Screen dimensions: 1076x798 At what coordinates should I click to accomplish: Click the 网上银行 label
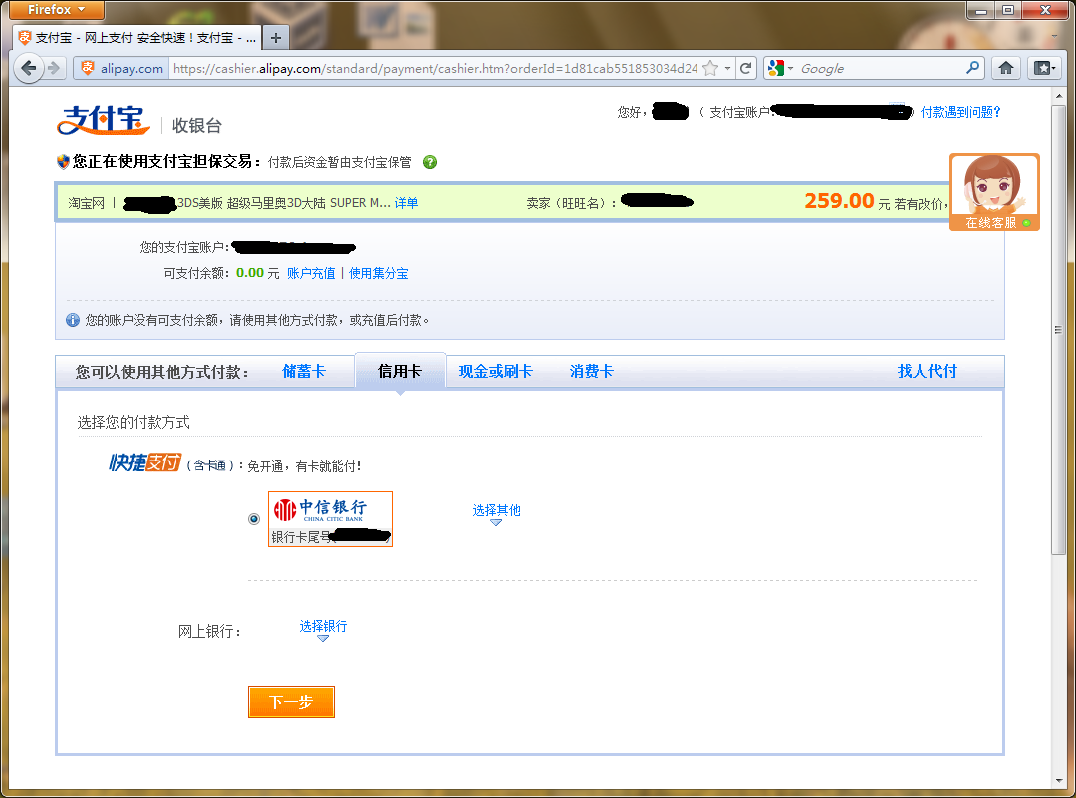[209, 631]
